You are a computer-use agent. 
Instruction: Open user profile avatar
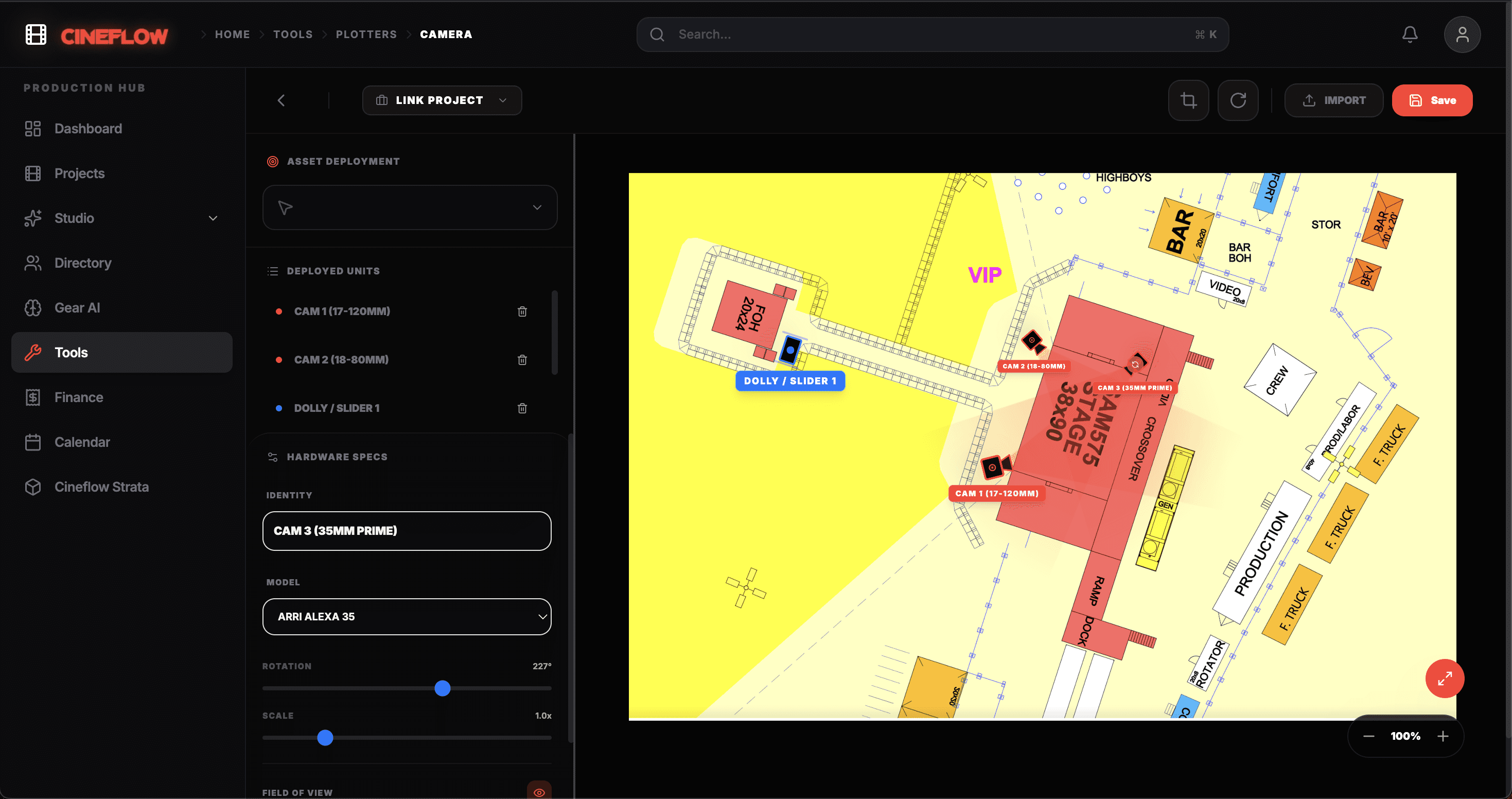point(1462,34)
